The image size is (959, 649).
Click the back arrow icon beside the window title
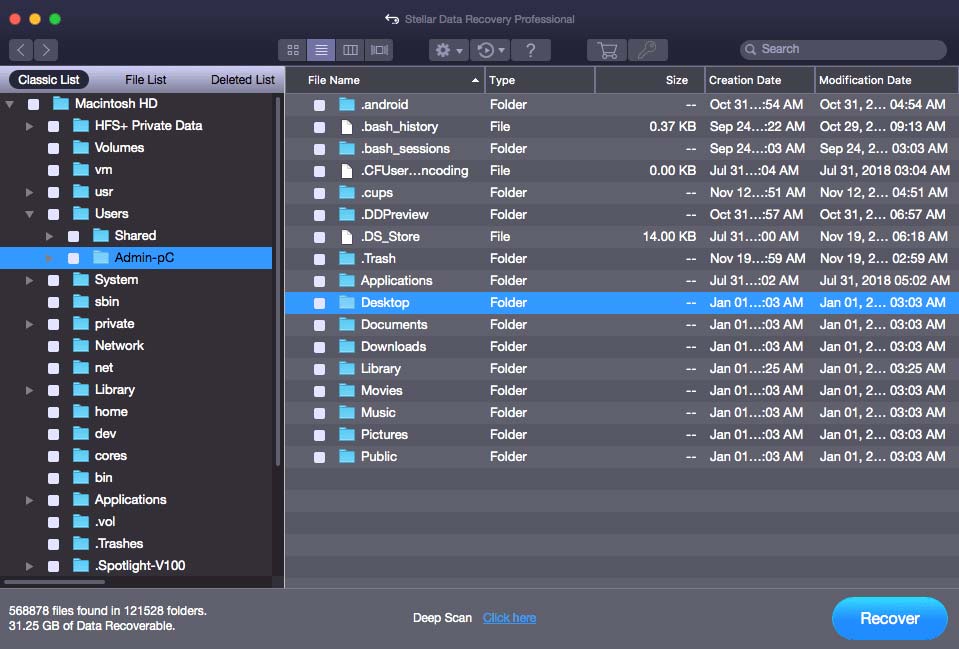tap(392, 19)
